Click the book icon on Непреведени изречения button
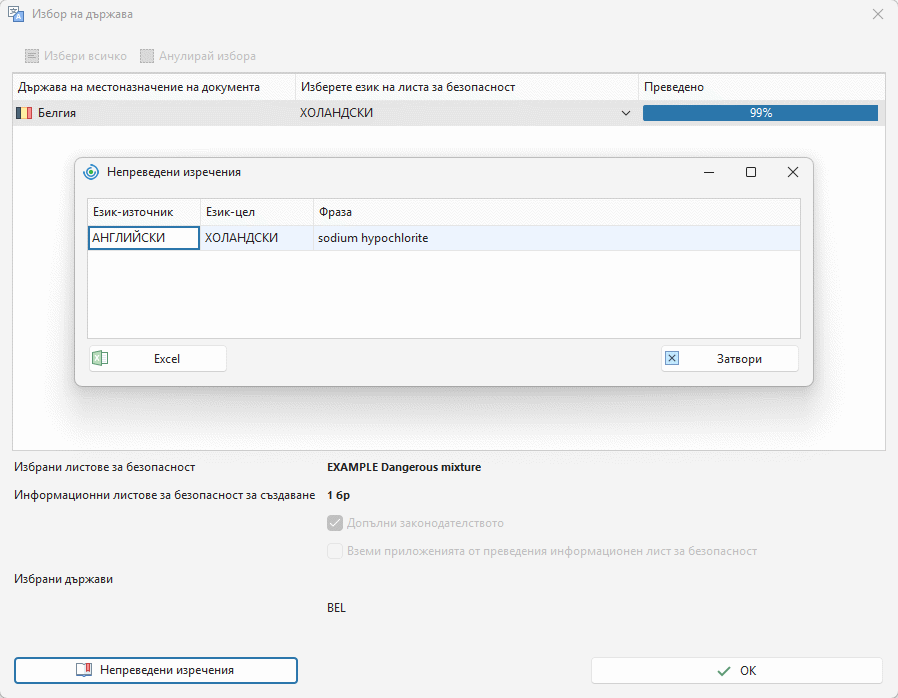This screenshot has height=698, width=898. click(x=84, y=670)
